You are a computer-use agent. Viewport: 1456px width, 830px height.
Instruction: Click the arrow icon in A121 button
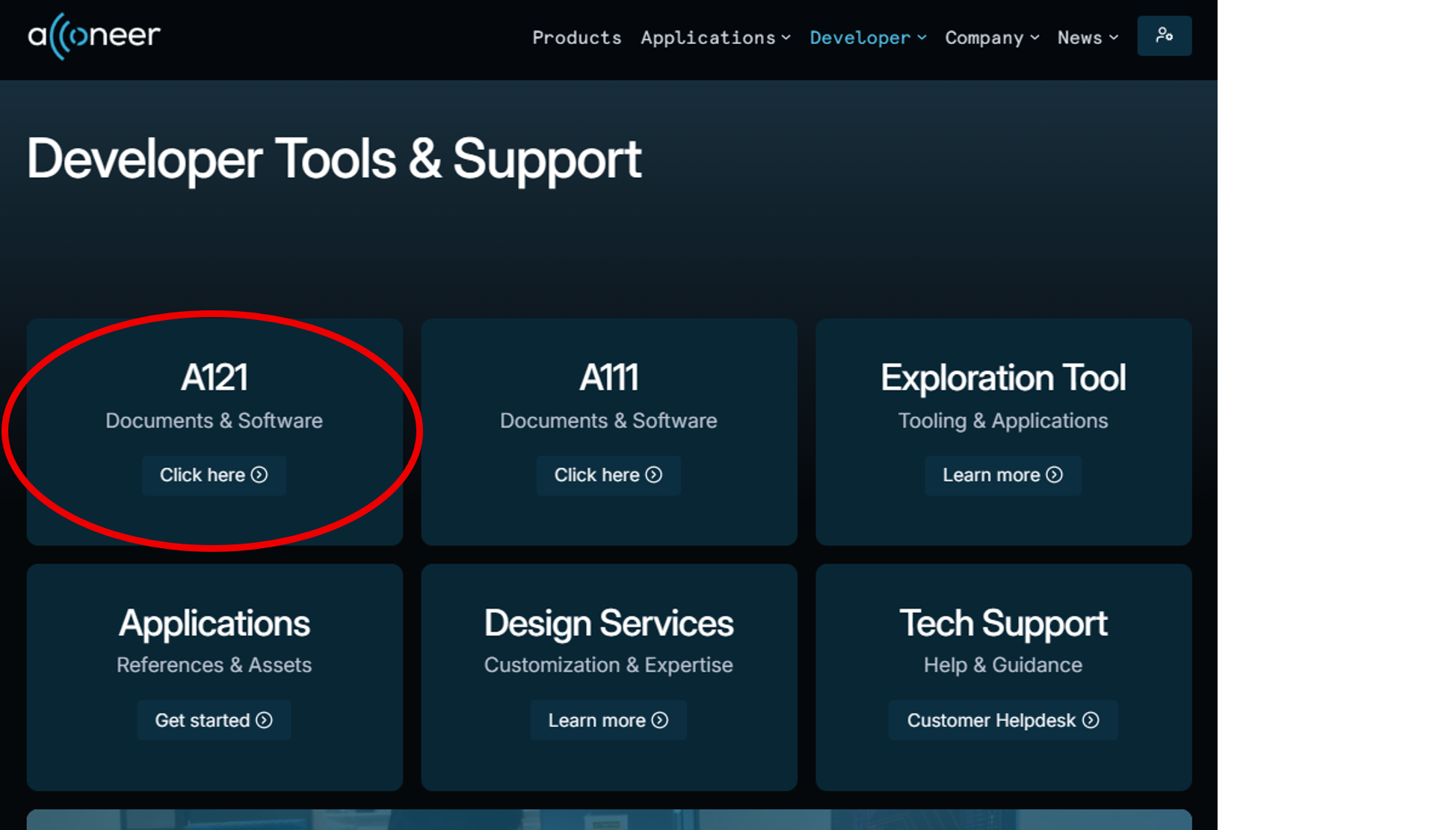pos(259,475)
